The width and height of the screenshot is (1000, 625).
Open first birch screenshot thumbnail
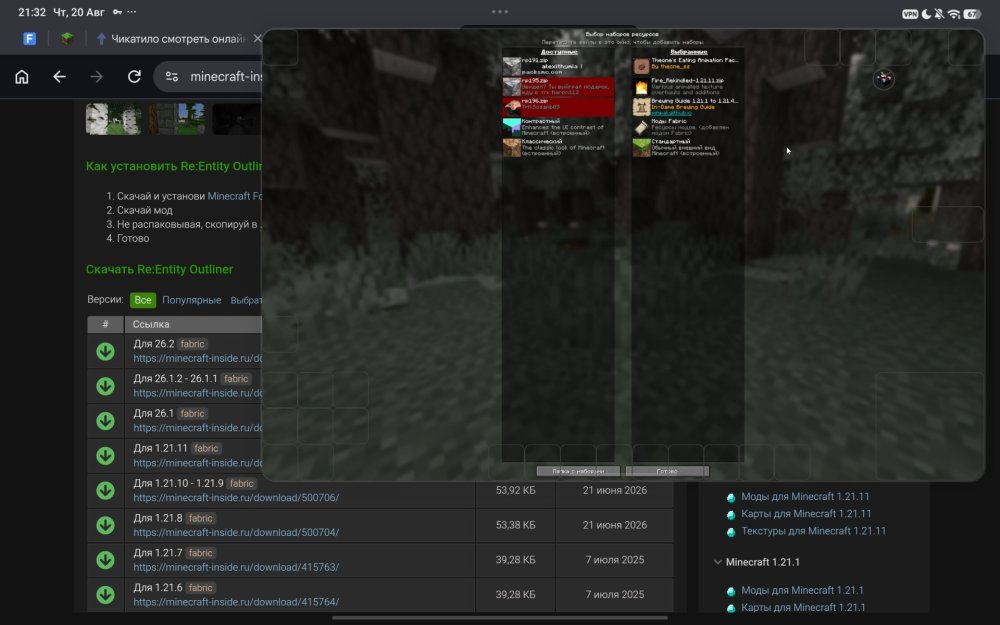(114, 119)
